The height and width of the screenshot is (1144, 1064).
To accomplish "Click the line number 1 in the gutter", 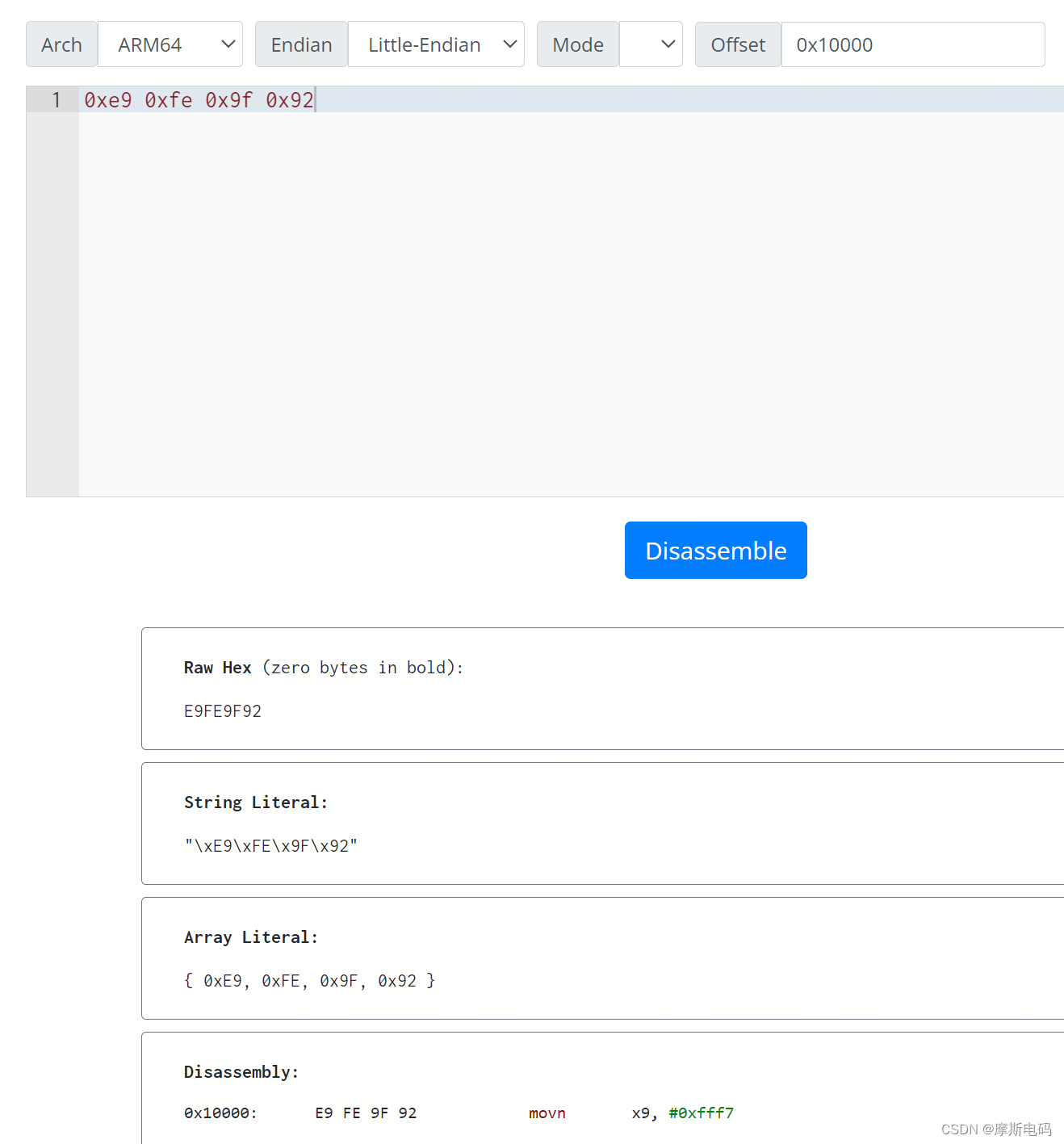I will (56, 100).
